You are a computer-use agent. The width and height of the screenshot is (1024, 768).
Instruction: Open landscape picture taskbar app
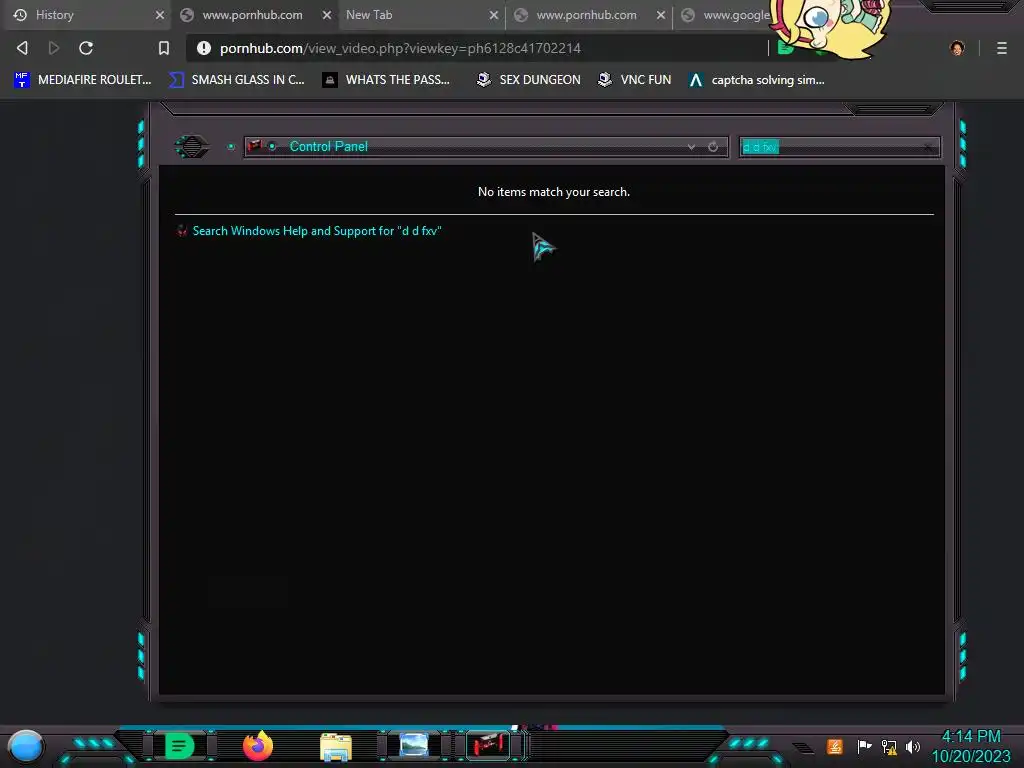(414, 745)
